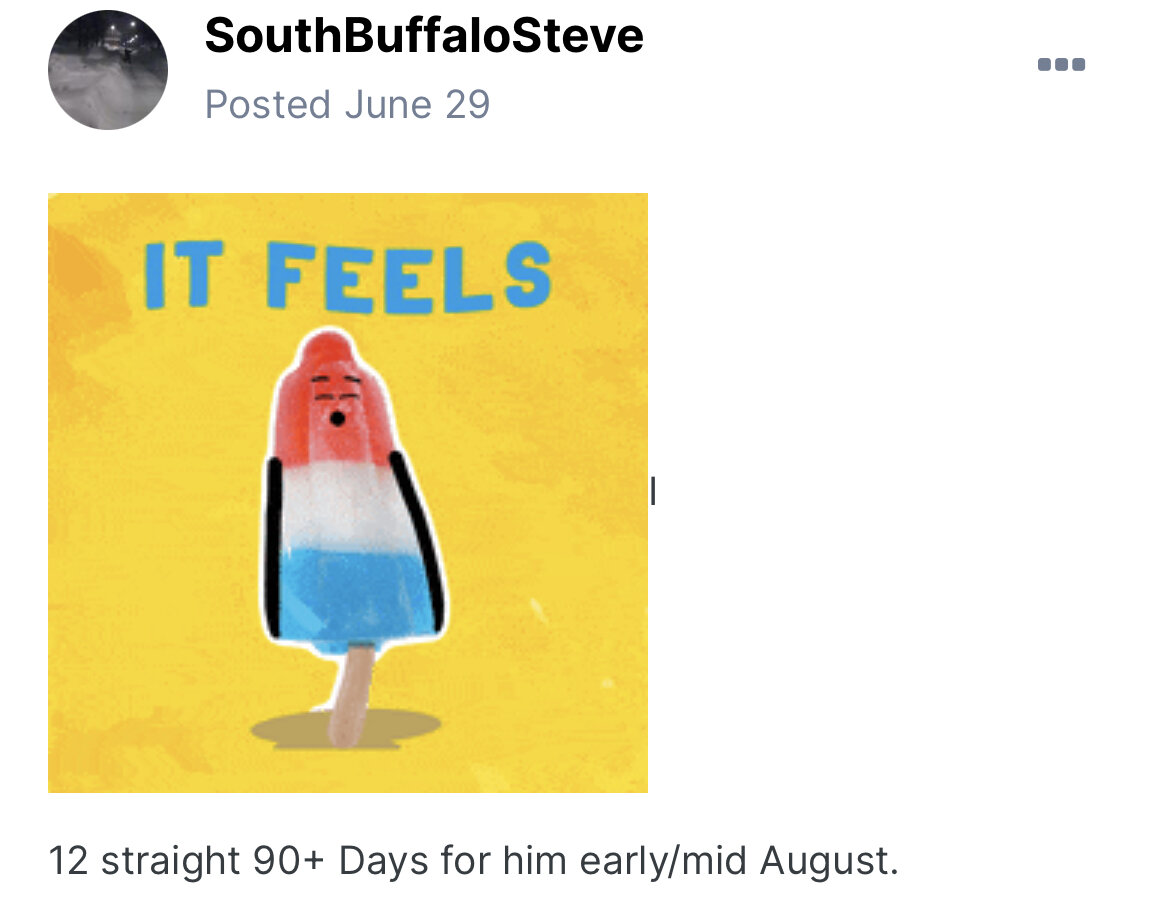
Task: Click the word August in the post
Action: (829, 861)
